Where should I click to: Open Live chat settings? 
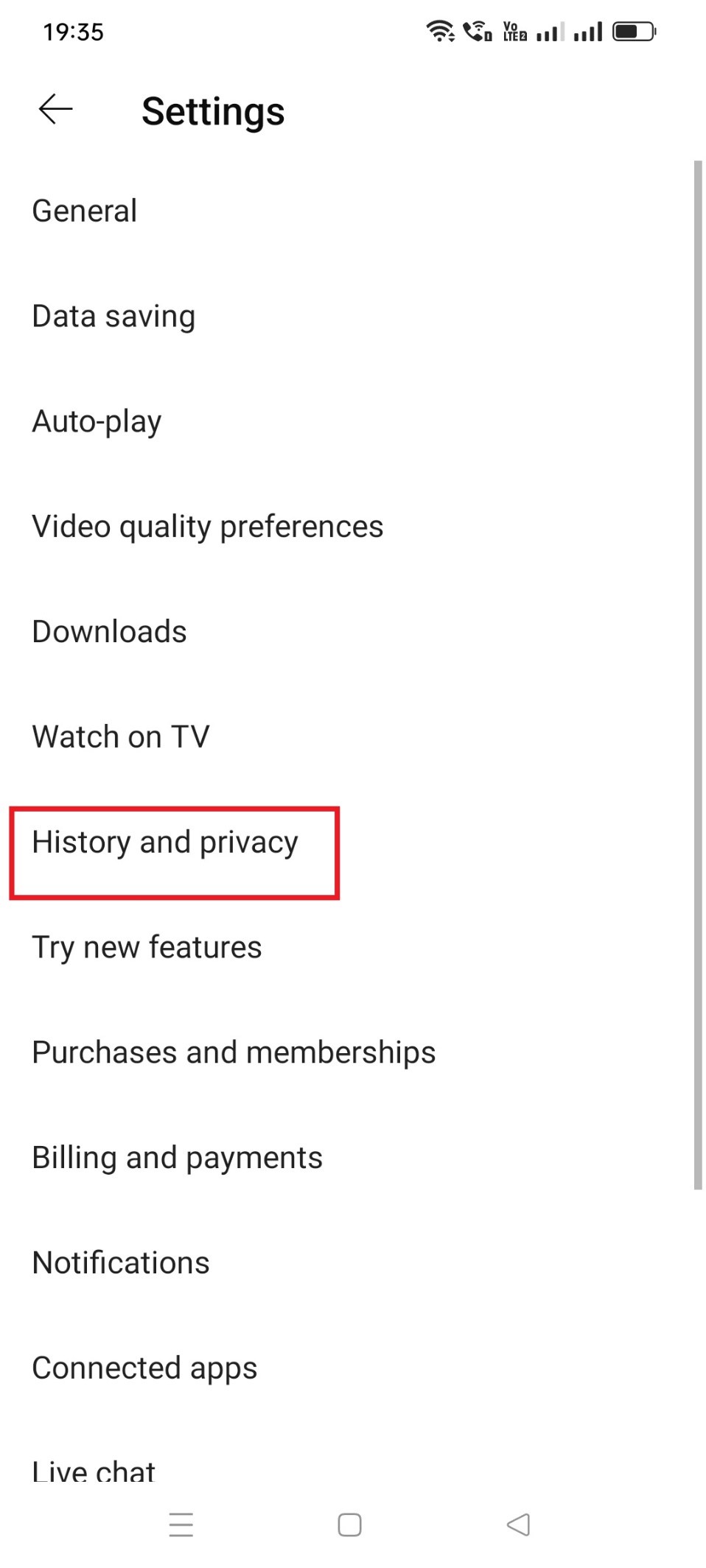pos(94,1470)
